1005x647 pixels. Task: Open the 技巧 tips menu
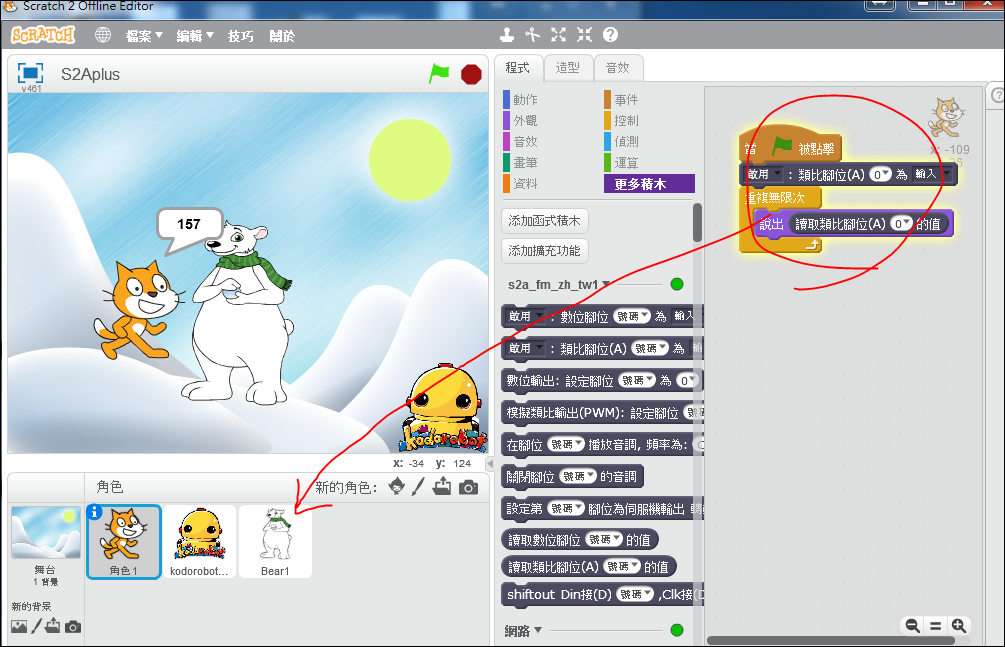[x=240, y=36]
